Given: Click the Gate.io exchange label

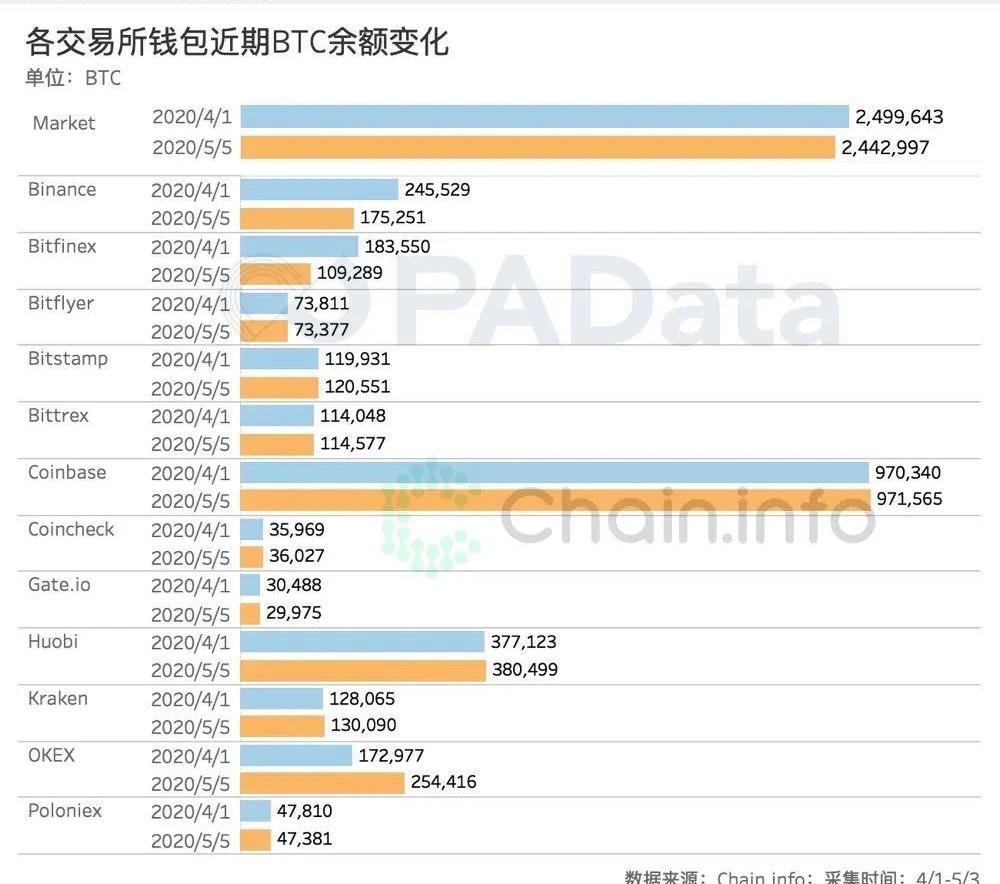Looking at the screenshot, I should point(59,584).
